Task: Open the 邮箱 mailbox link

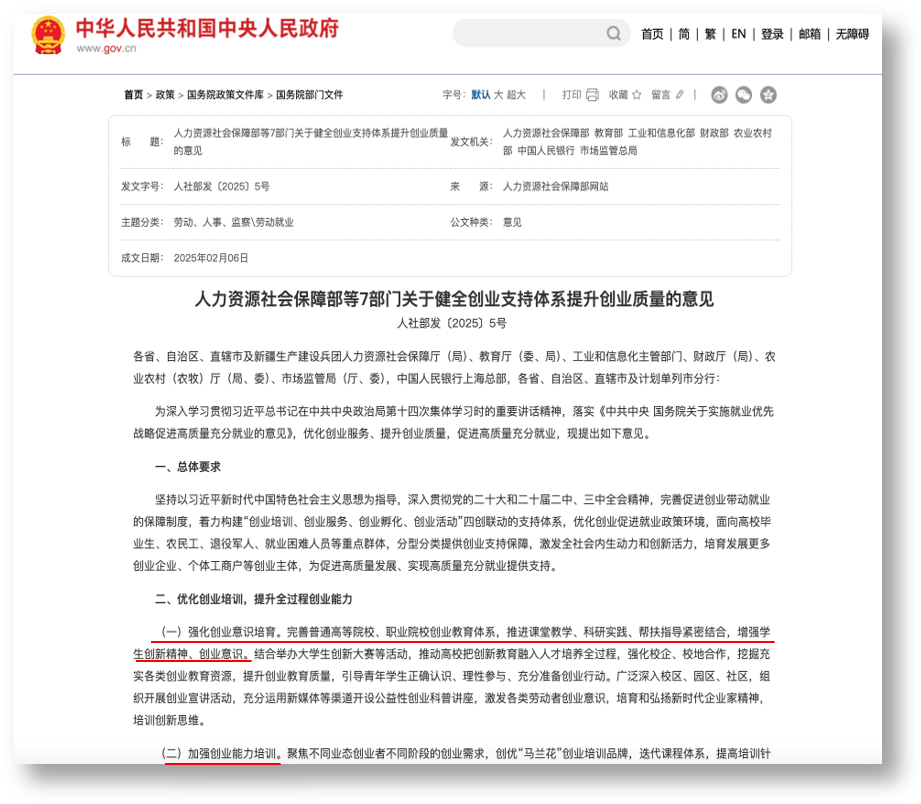Action: [x=809, y=34]
